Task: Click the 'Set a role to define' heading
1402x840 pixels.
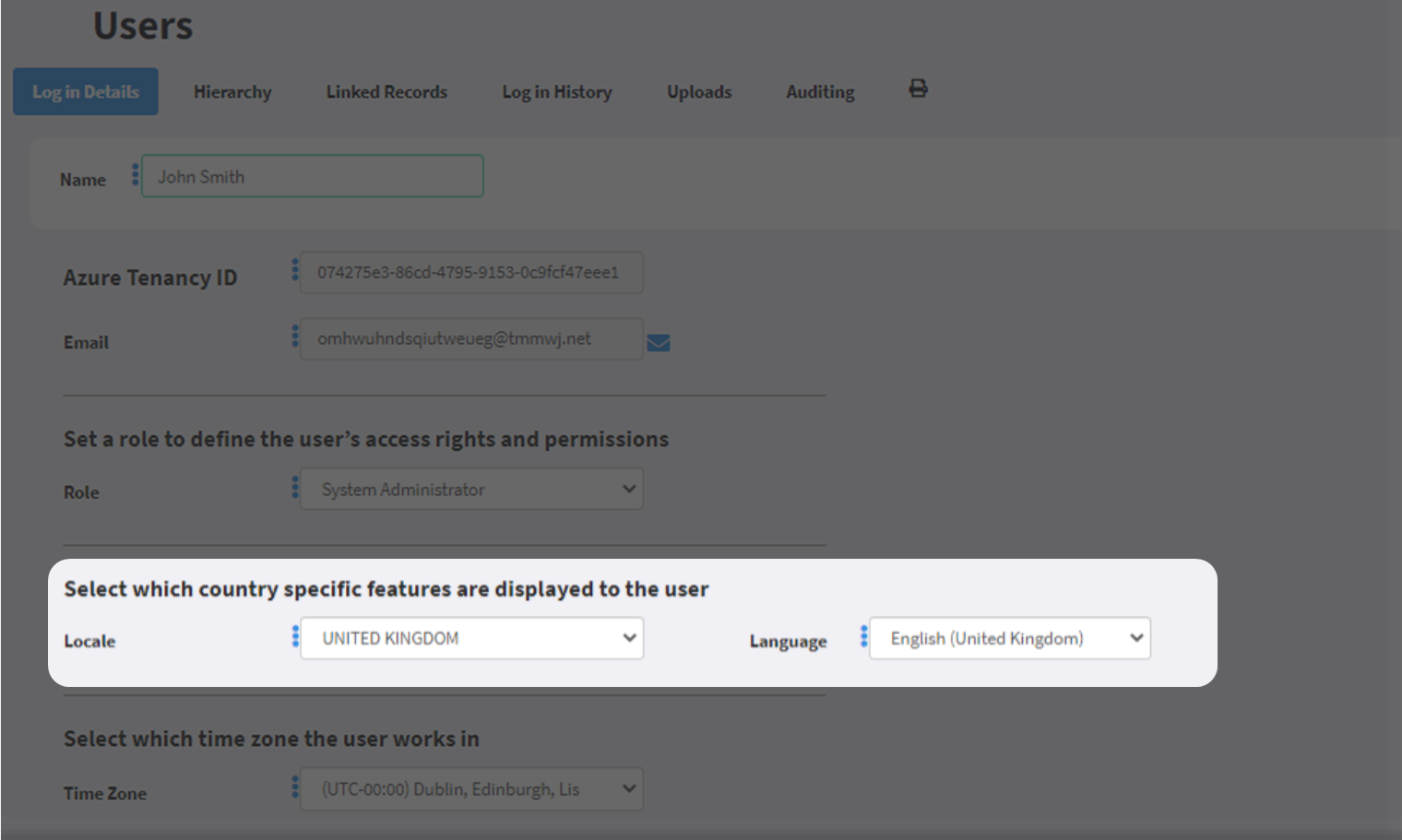Action: [x=366, y=439]
